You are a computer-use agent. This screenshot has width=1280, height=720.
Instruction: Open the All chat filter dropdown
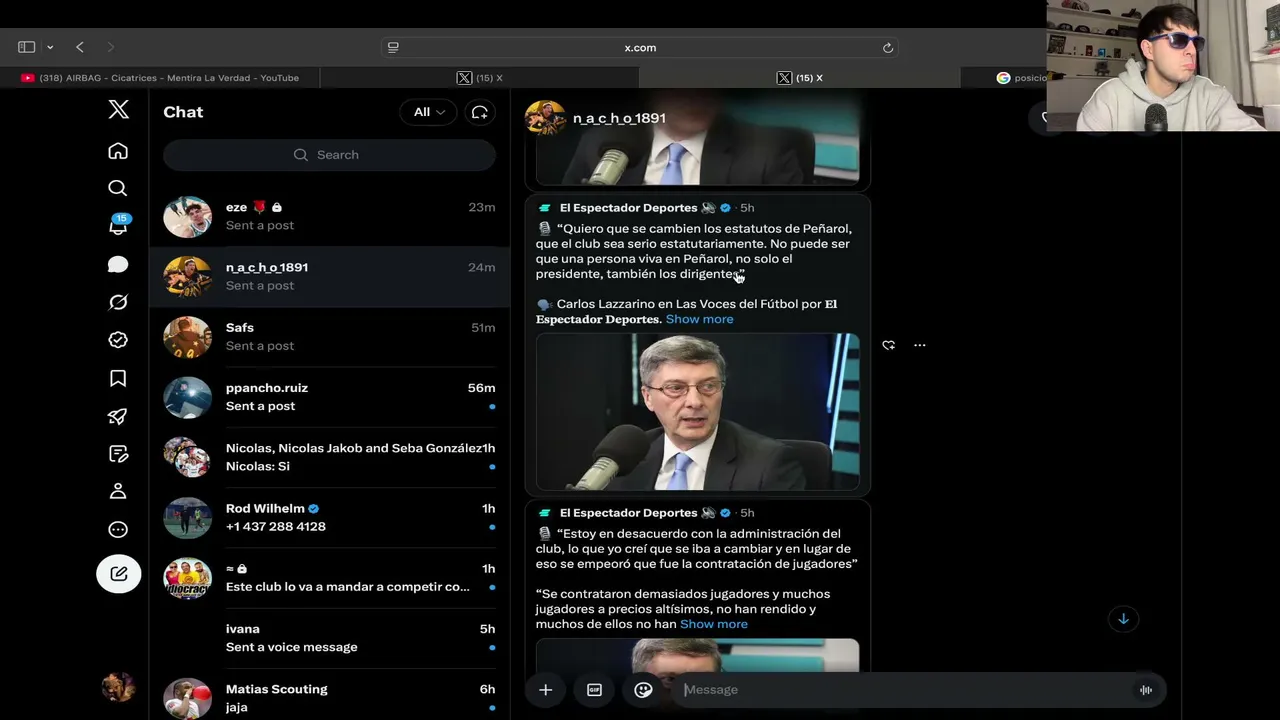(x=428, y=112)
